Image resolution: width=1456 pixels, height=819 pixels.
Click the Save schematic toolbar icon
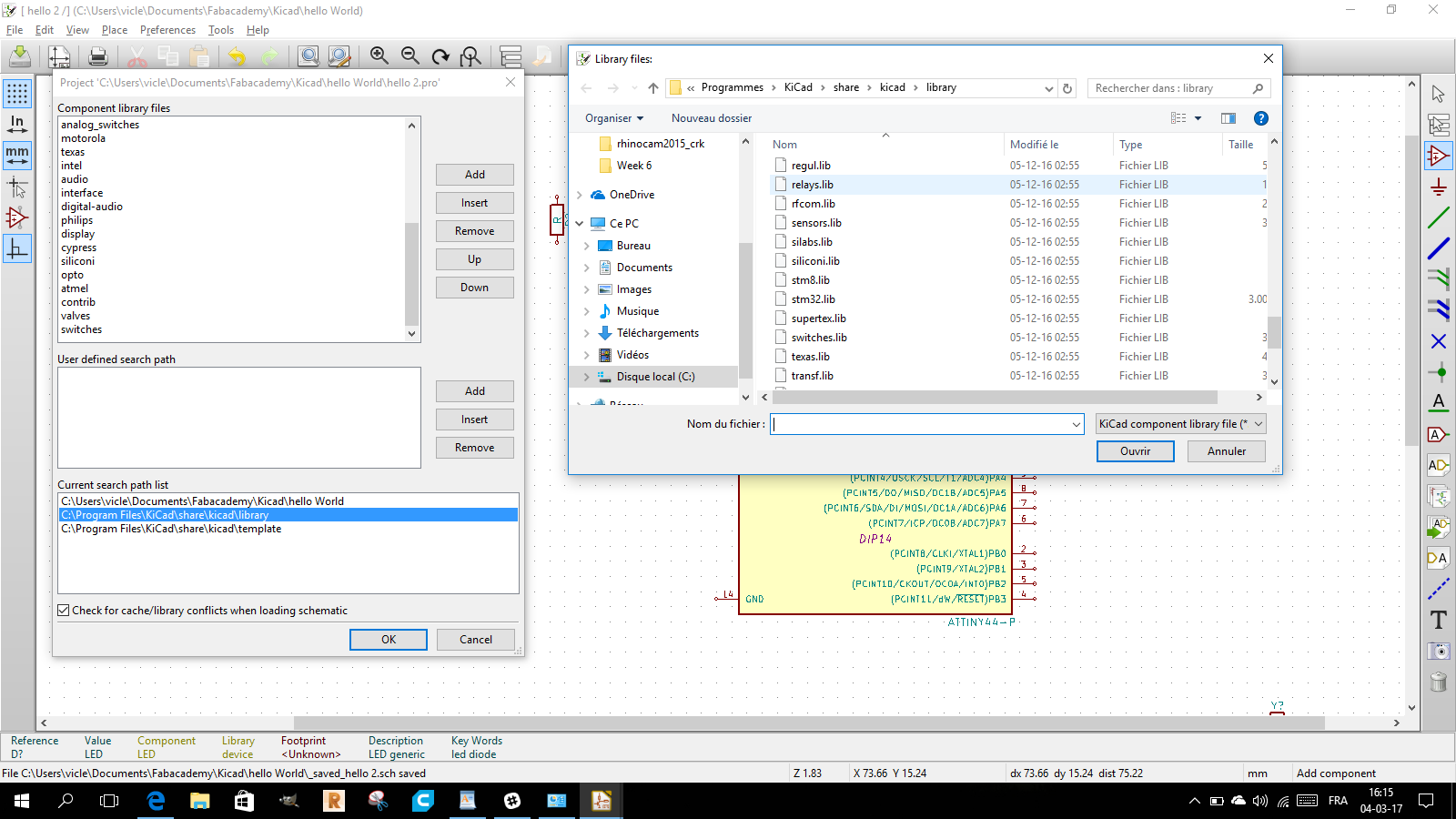point(19,56)
